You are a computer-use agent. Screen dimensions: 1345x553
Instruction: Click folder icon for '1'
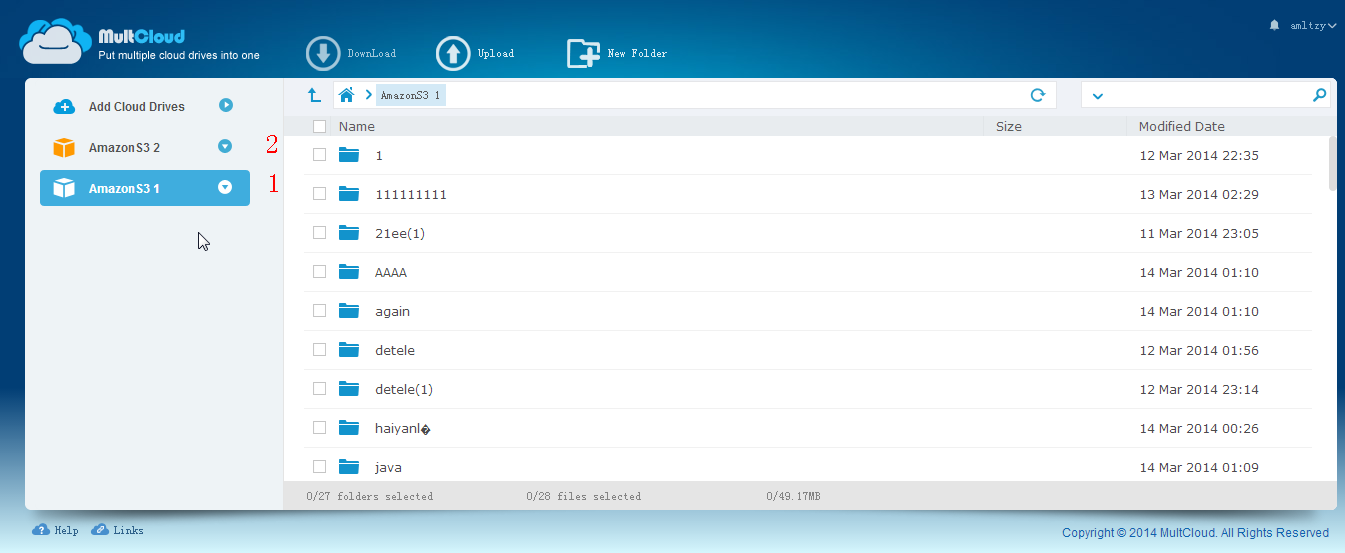tap(348, 155)
